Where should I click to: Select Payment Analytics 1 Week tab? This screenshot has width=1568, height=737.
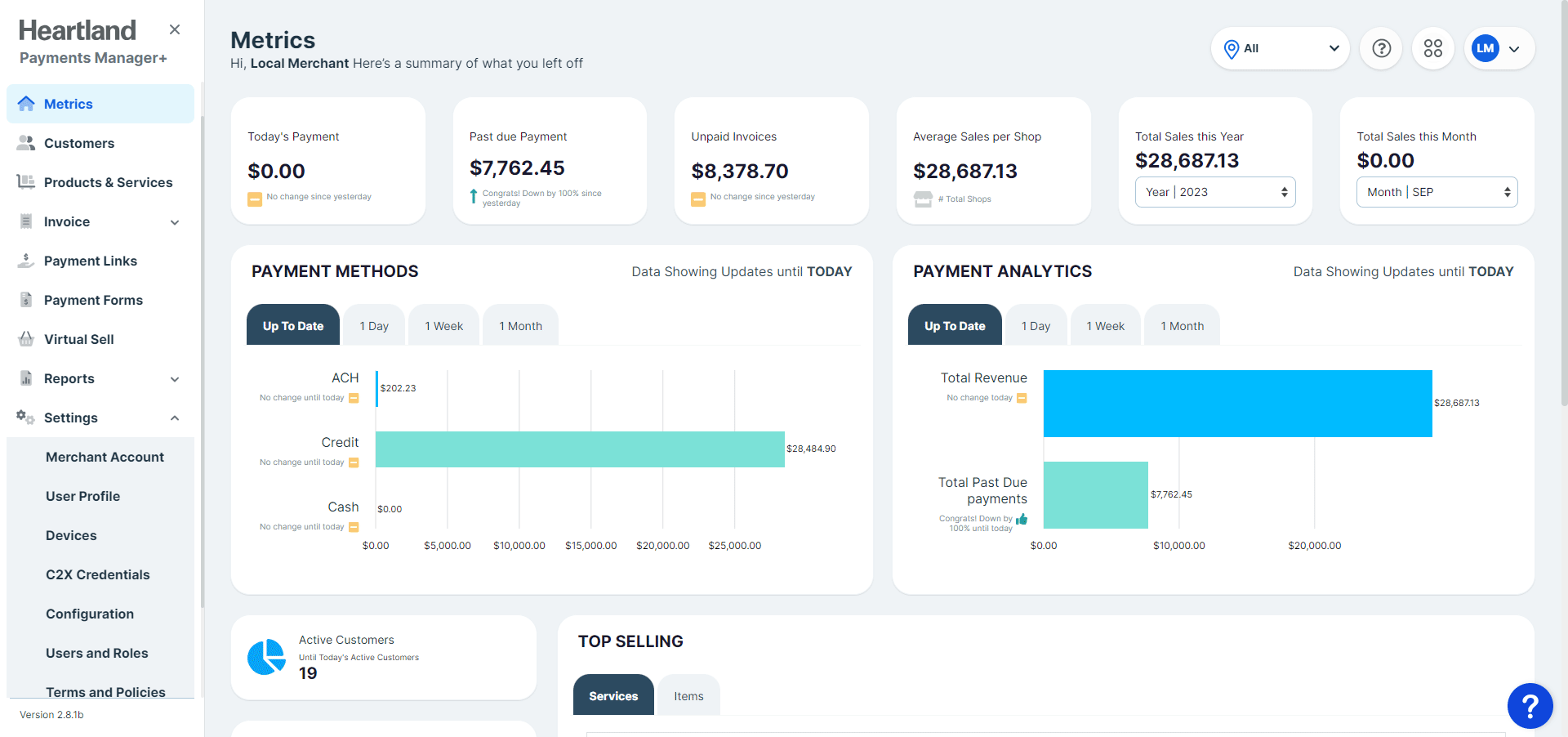point(1105,325)
